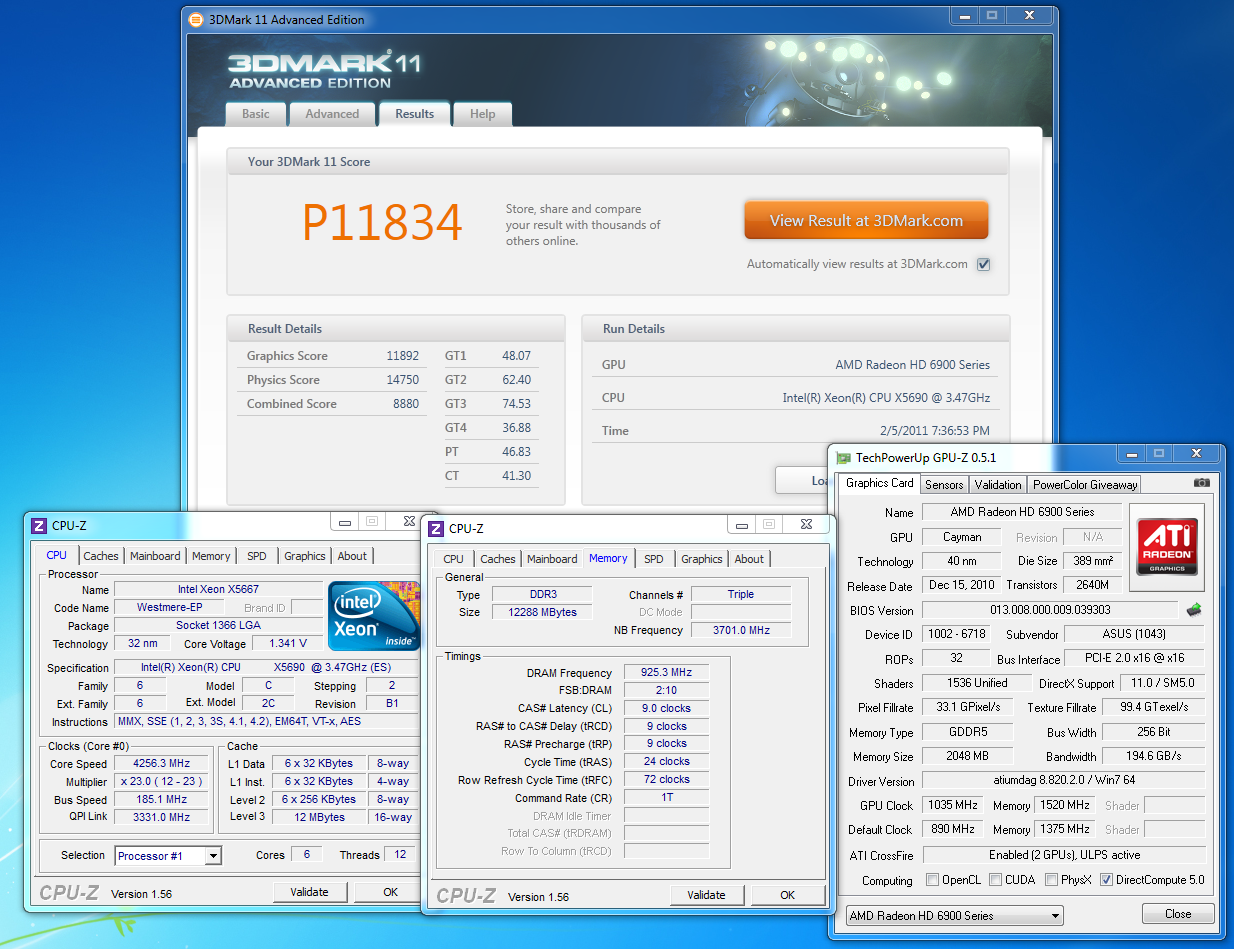Toggle the DirectCompute 5.0 checkbox
This screenshot has width=1234, height=949.
[x=1106, y=880]
